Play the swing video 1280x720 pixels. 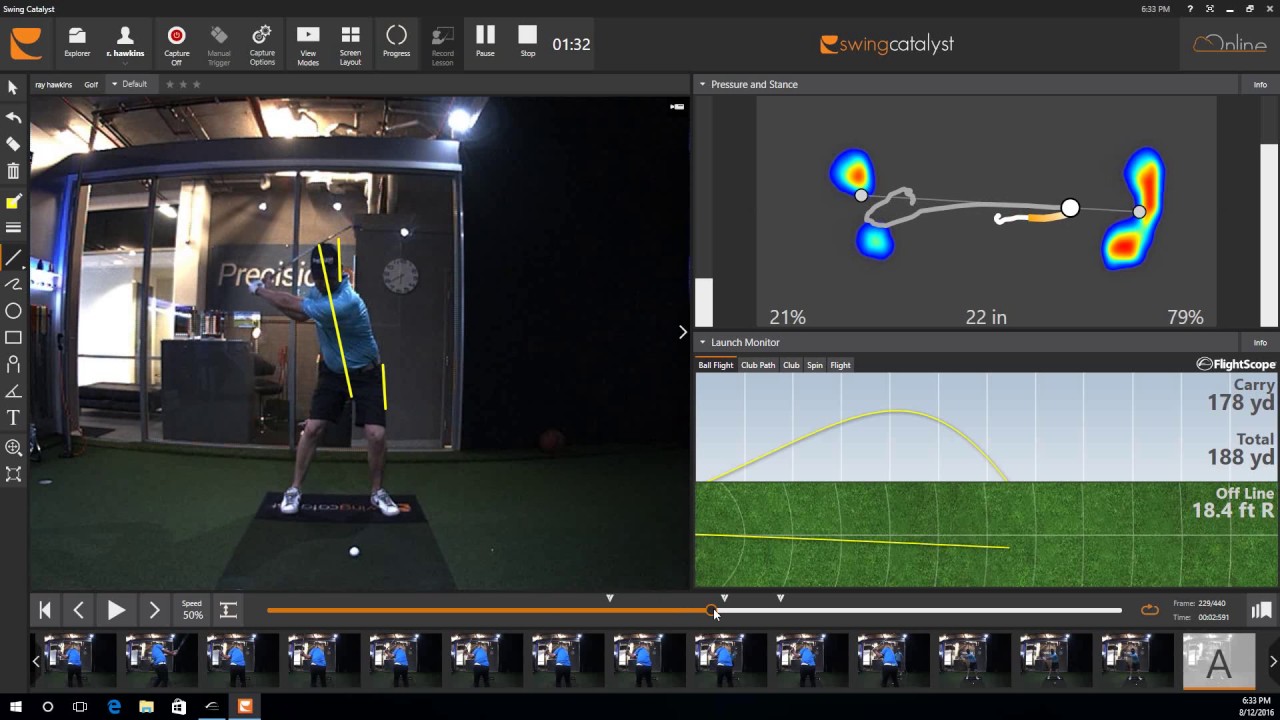tap(116, 610)
